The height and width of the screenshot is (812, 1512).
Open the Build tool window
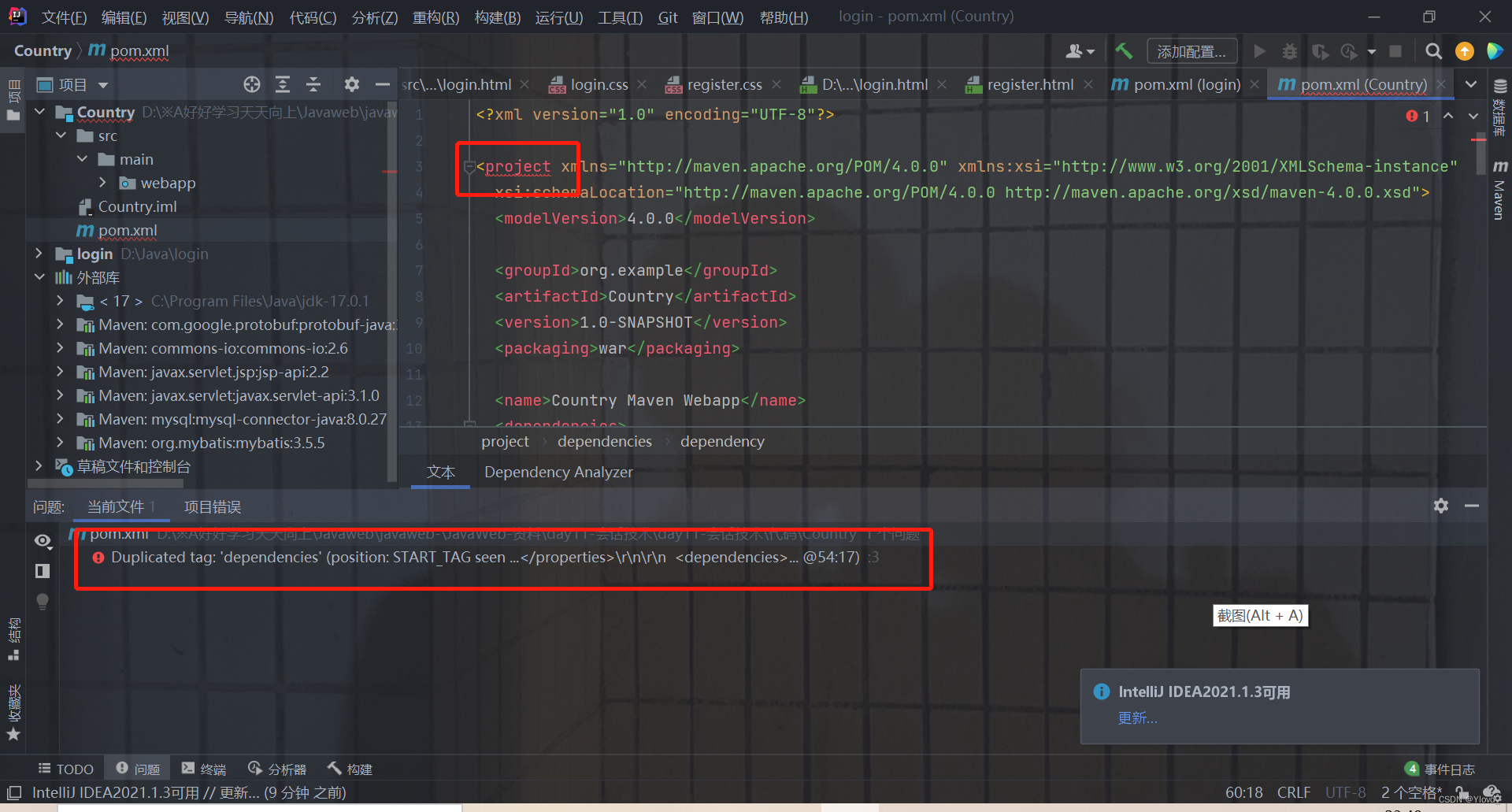[350, 769]
